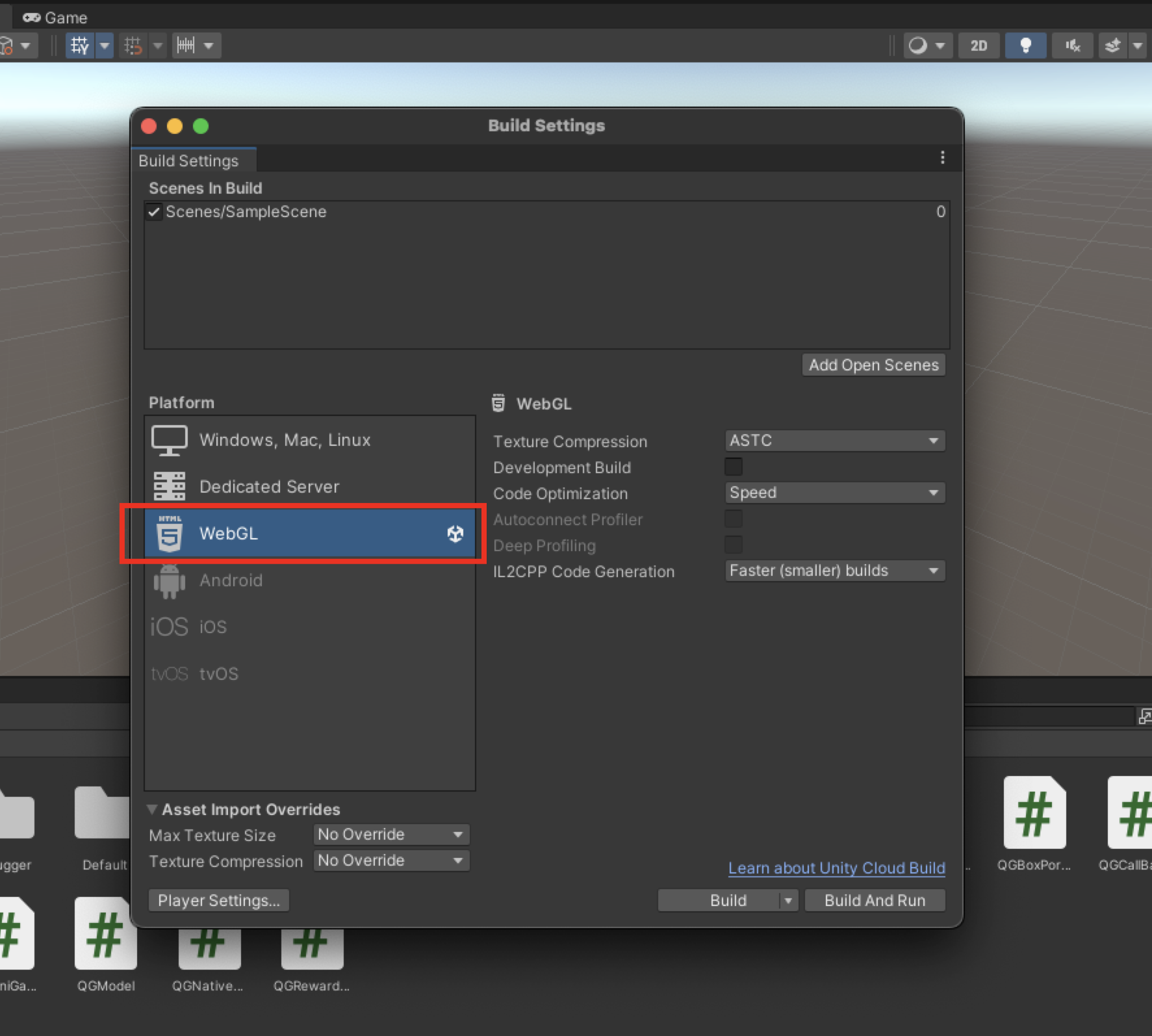Open the grid snapping dropdown arrow

(158, 45)
